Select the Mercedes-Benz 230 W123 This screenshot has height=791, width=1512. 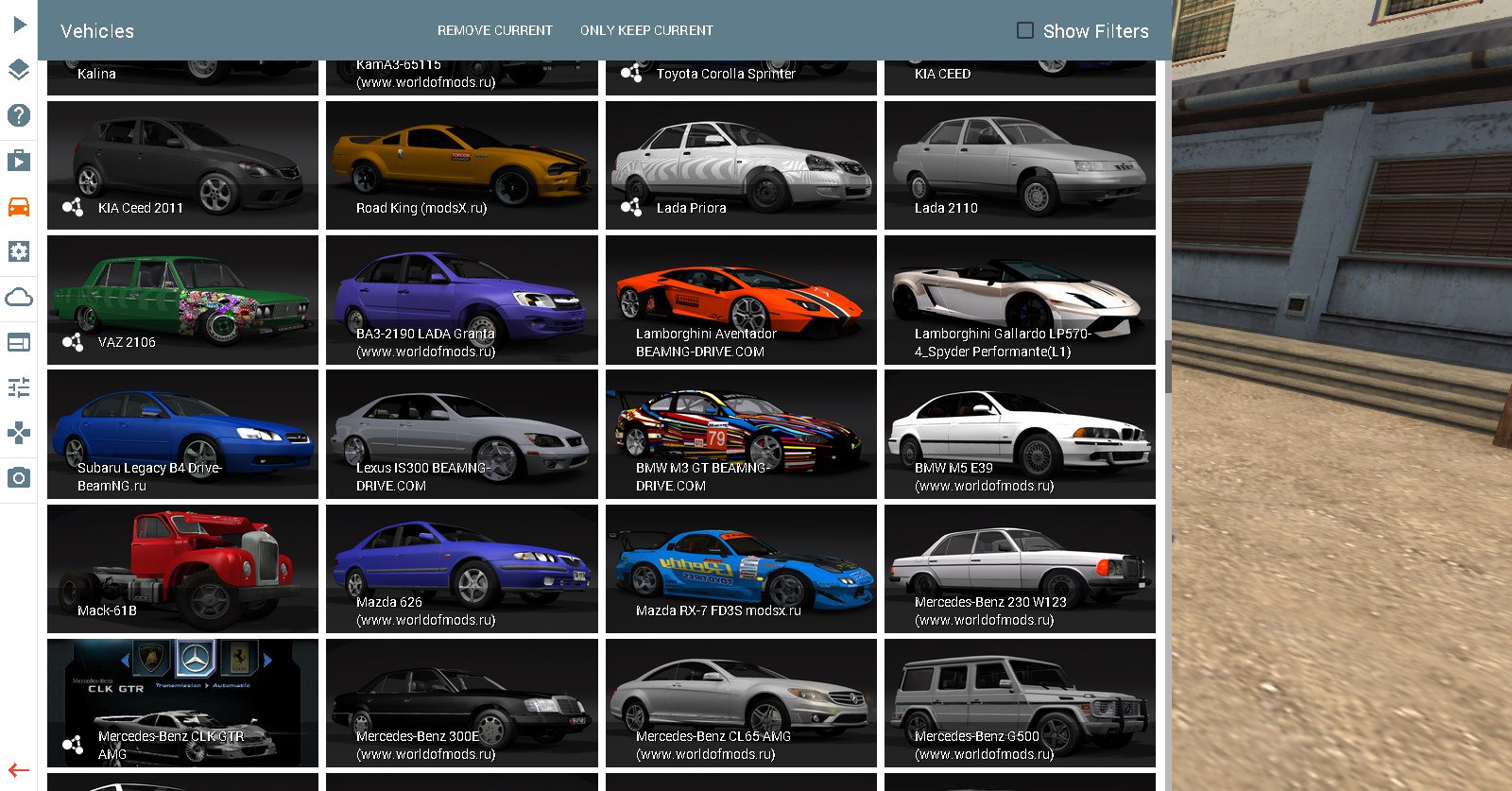click(1020, 568)
